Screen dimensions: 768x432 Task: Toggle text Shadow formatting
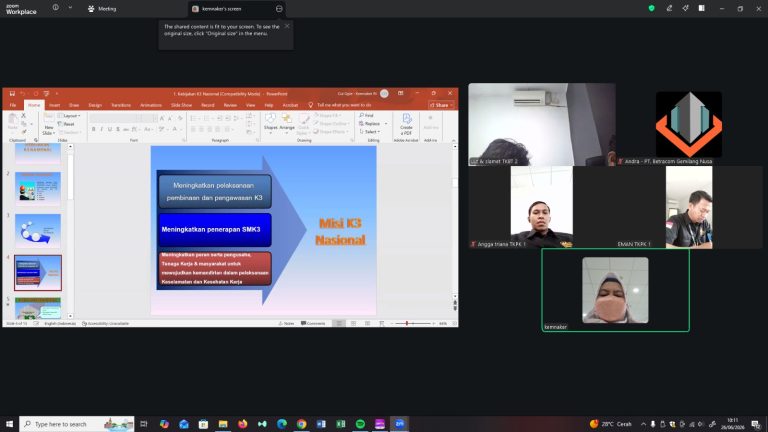[118, 129]
